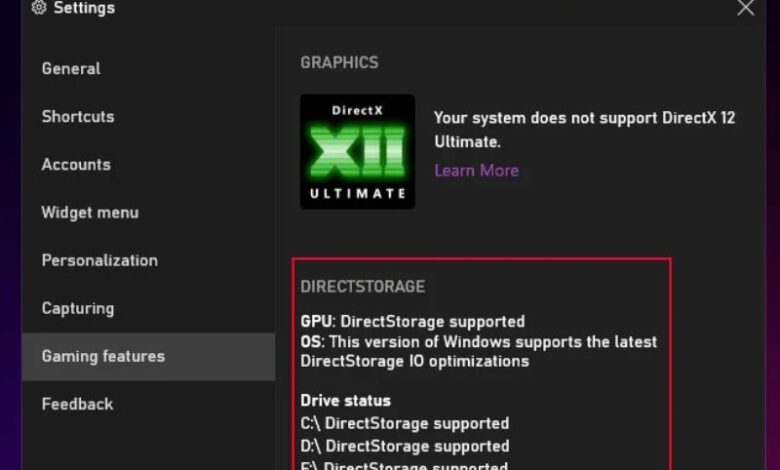The image size is (780, 470).
Task: Open the Shortcuts settings section
Action: (x=78, y=116)
